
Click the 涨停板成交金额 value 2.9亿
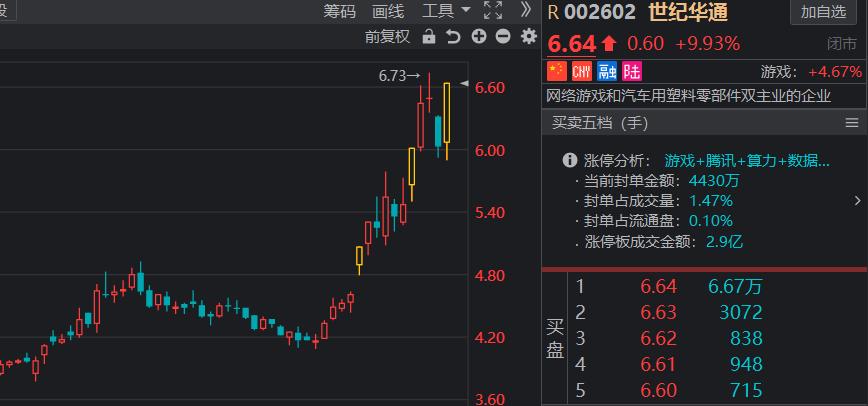coord(725,241)
